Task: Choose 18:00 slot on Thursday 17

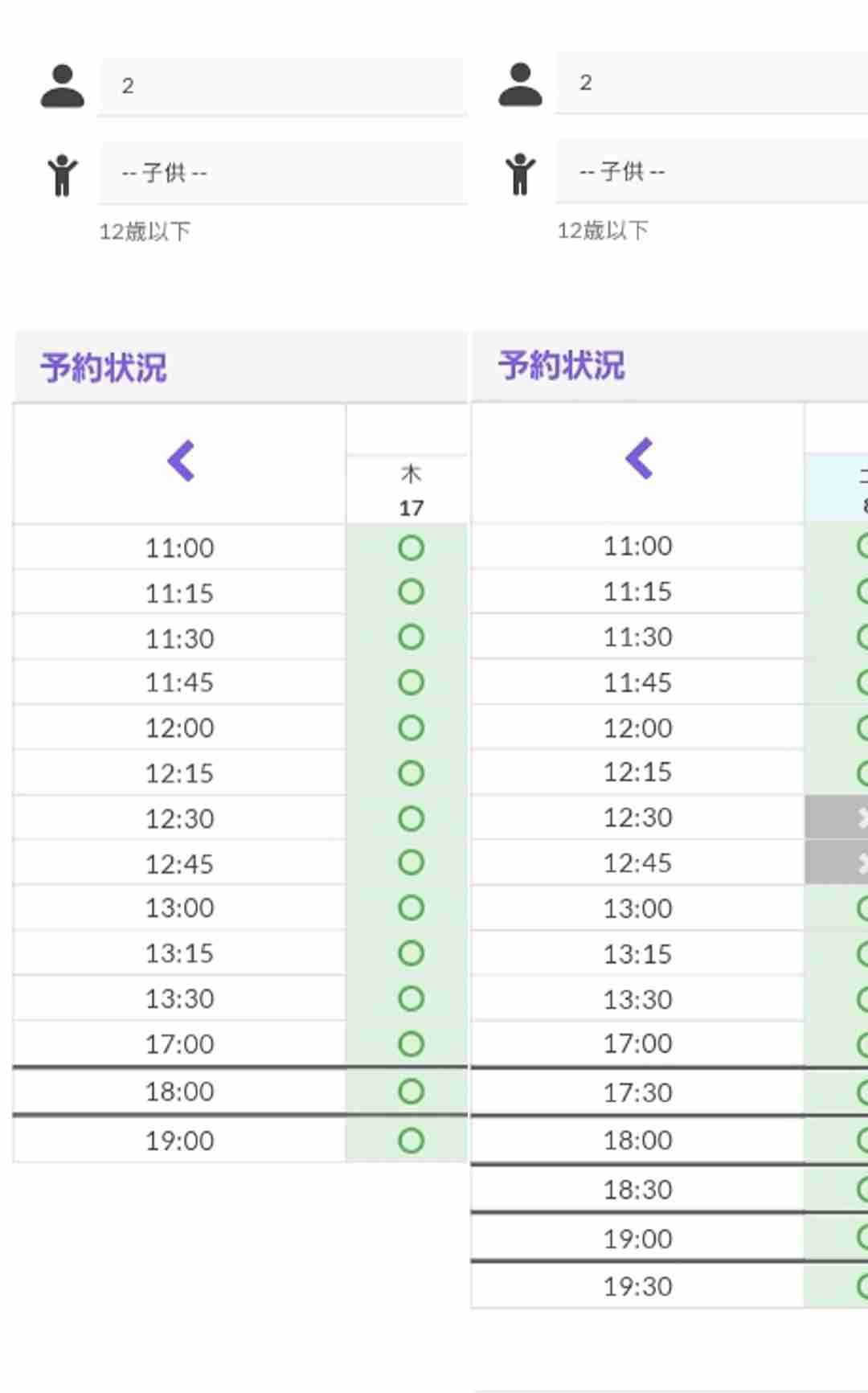Action: click(x=411, y=1092)
